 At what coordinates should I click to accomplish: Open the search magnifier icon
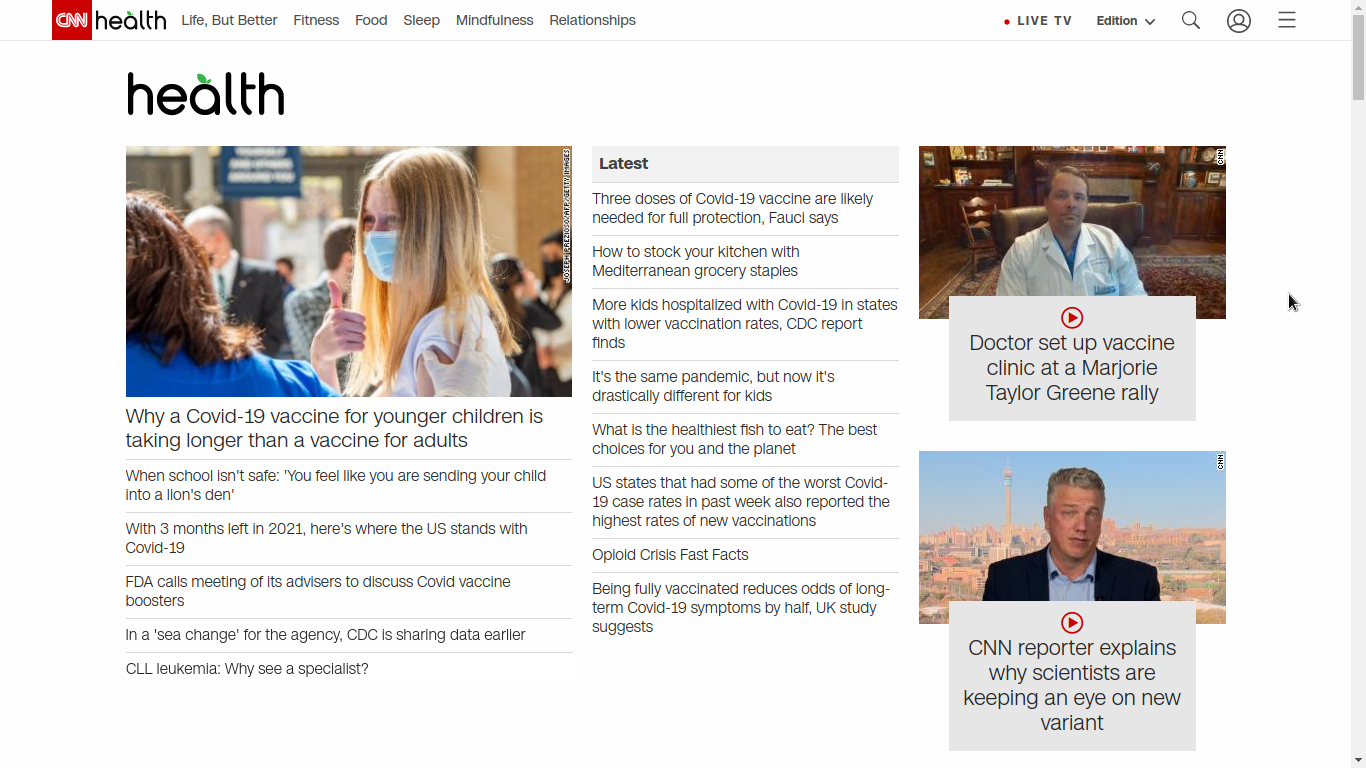1191,20
